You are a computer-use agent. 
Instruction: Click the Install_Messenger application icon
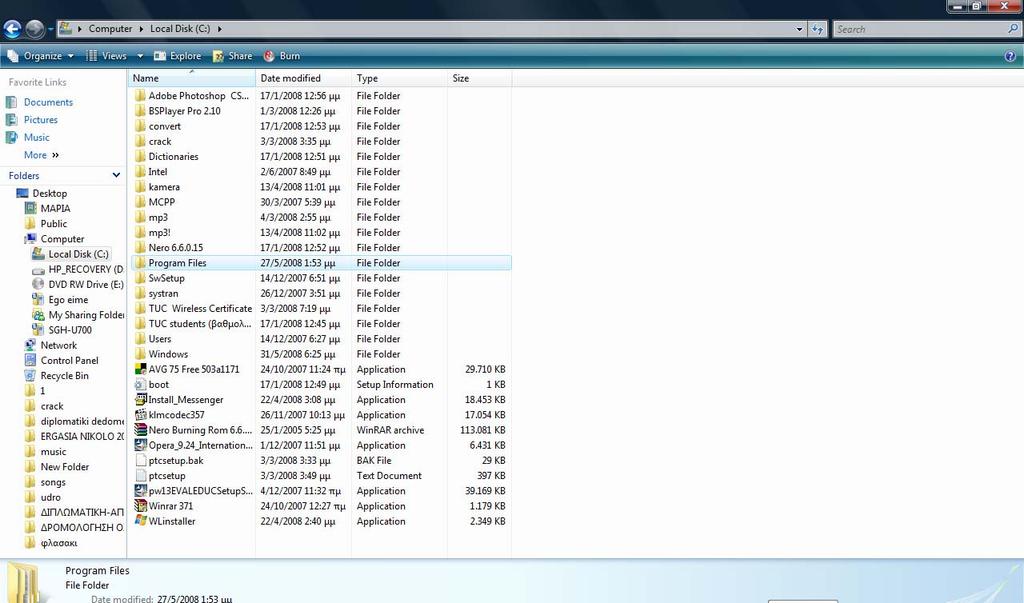pyautogui.click(x=140, y=399)
